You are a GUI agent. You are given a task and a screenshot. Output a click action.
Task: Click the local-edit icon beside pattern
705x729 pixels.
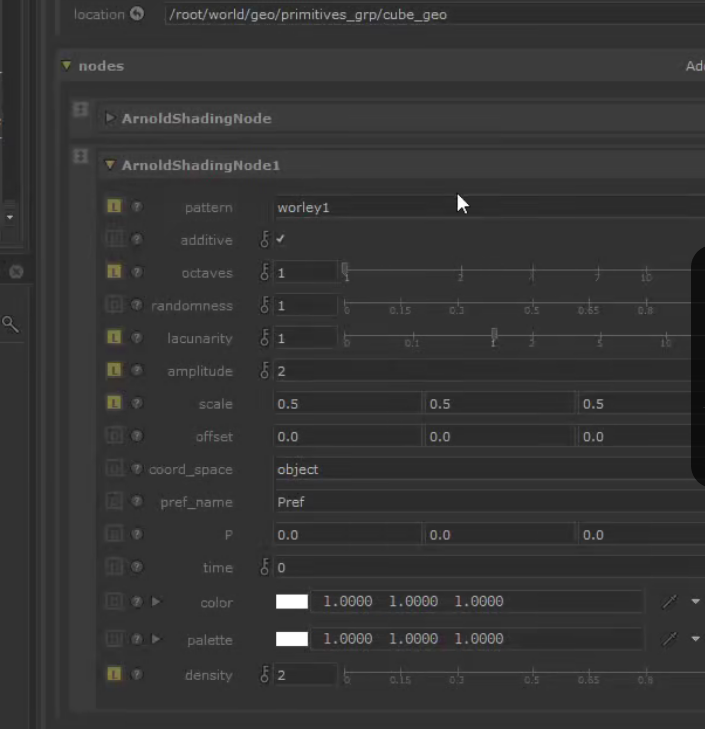click(114, 207)
